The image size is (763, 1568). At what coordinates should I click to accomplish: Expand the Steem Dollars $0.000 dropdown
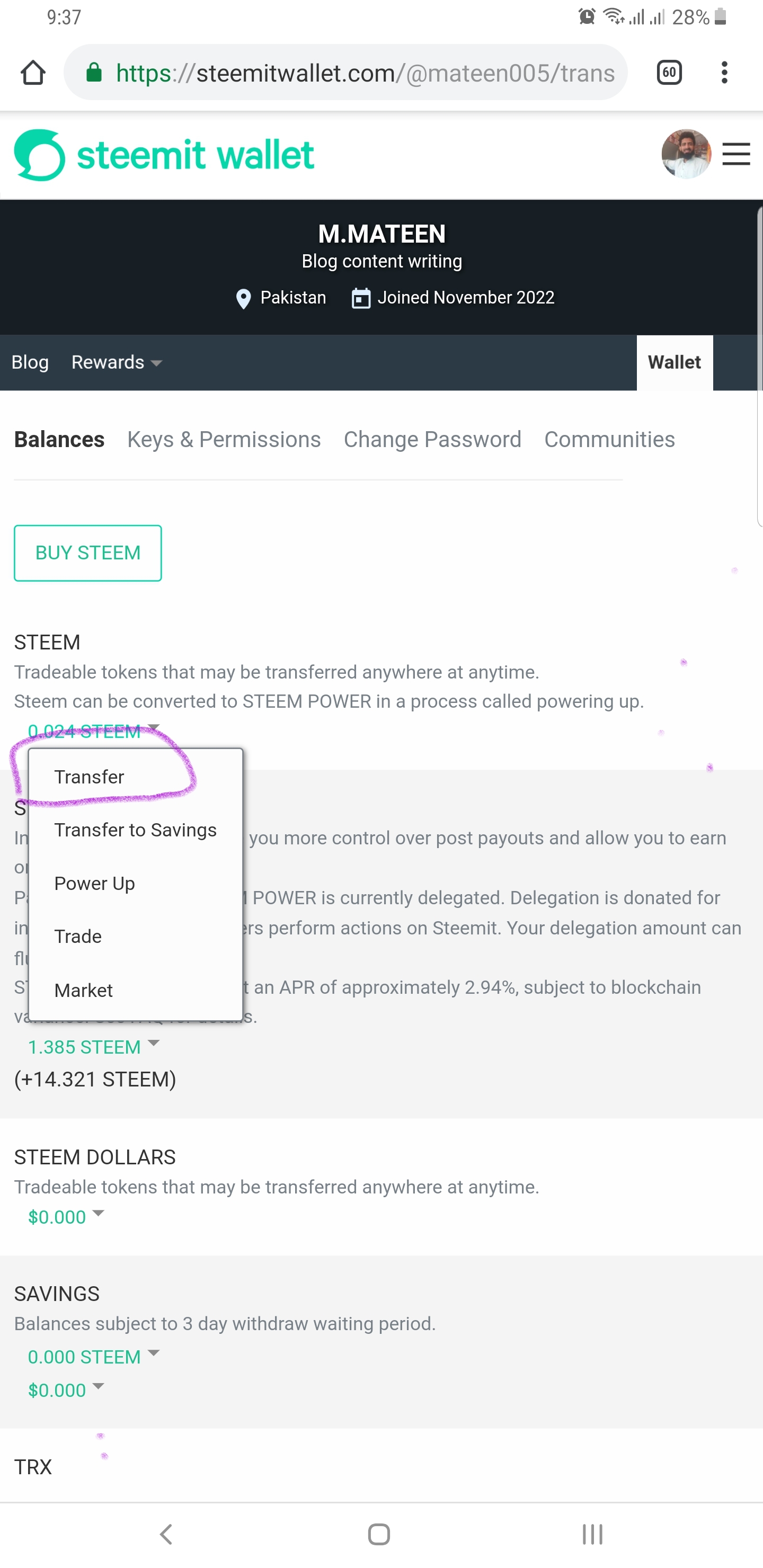point(66,1216)
